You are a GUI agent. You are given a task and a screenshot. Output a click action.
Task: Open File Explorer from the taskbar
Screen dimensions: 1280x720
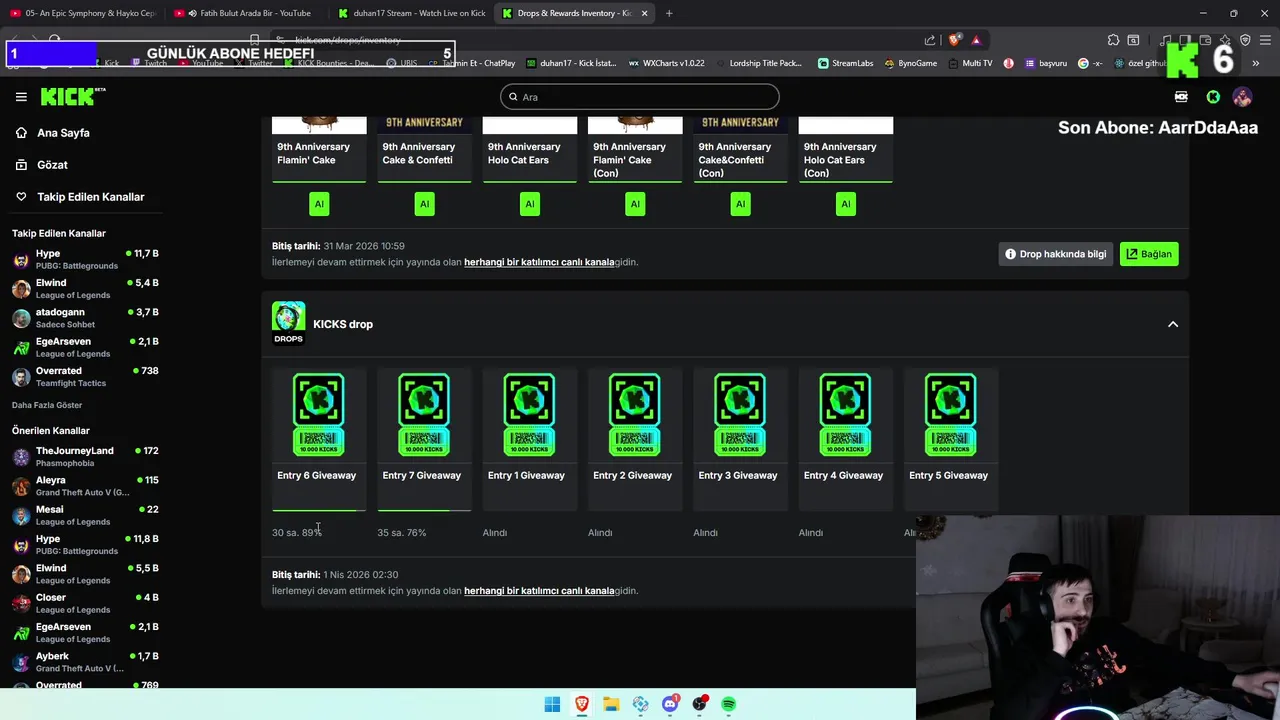tap(611, 704)
